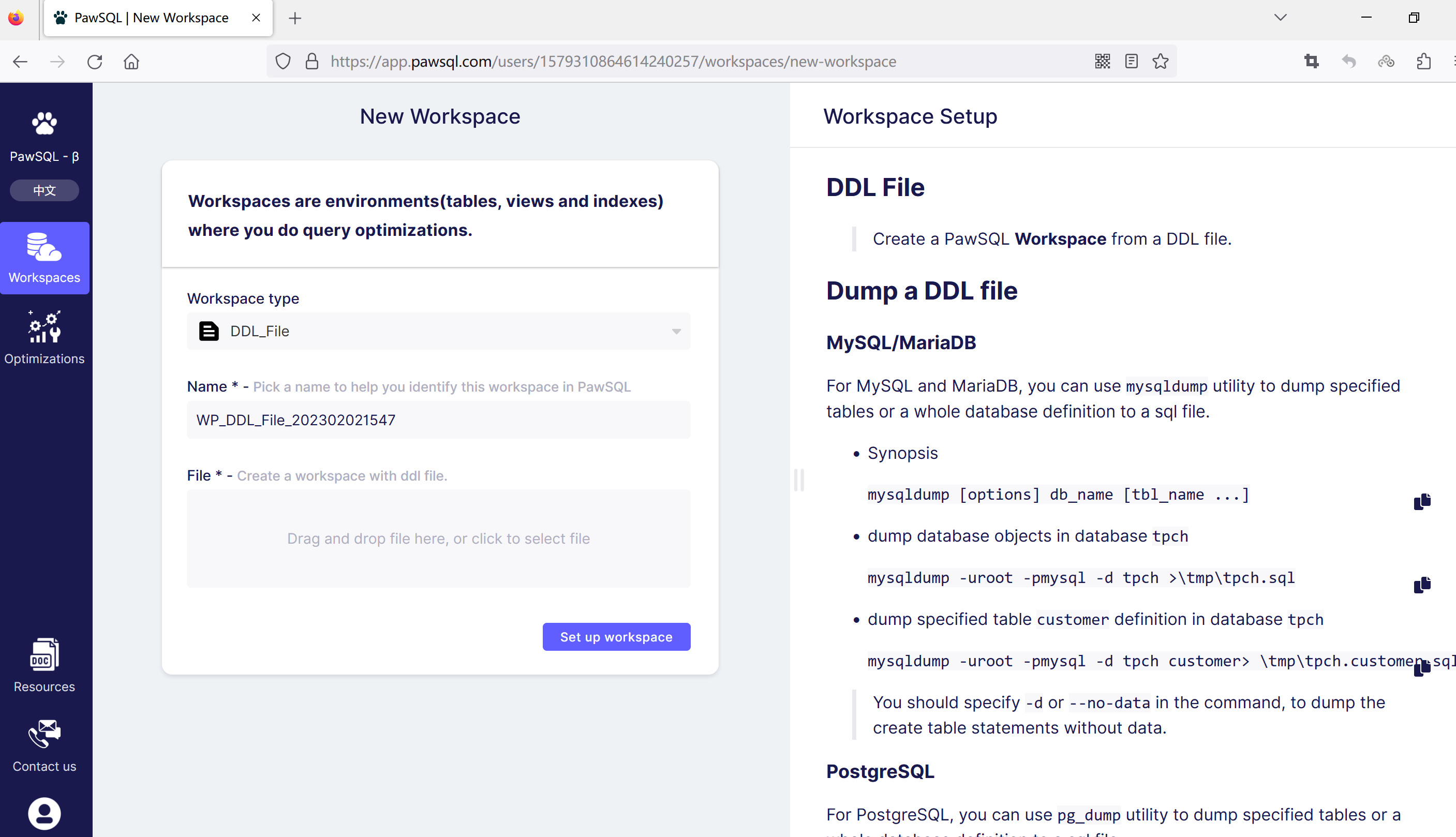Open a new browser tab

pos(295,18)
